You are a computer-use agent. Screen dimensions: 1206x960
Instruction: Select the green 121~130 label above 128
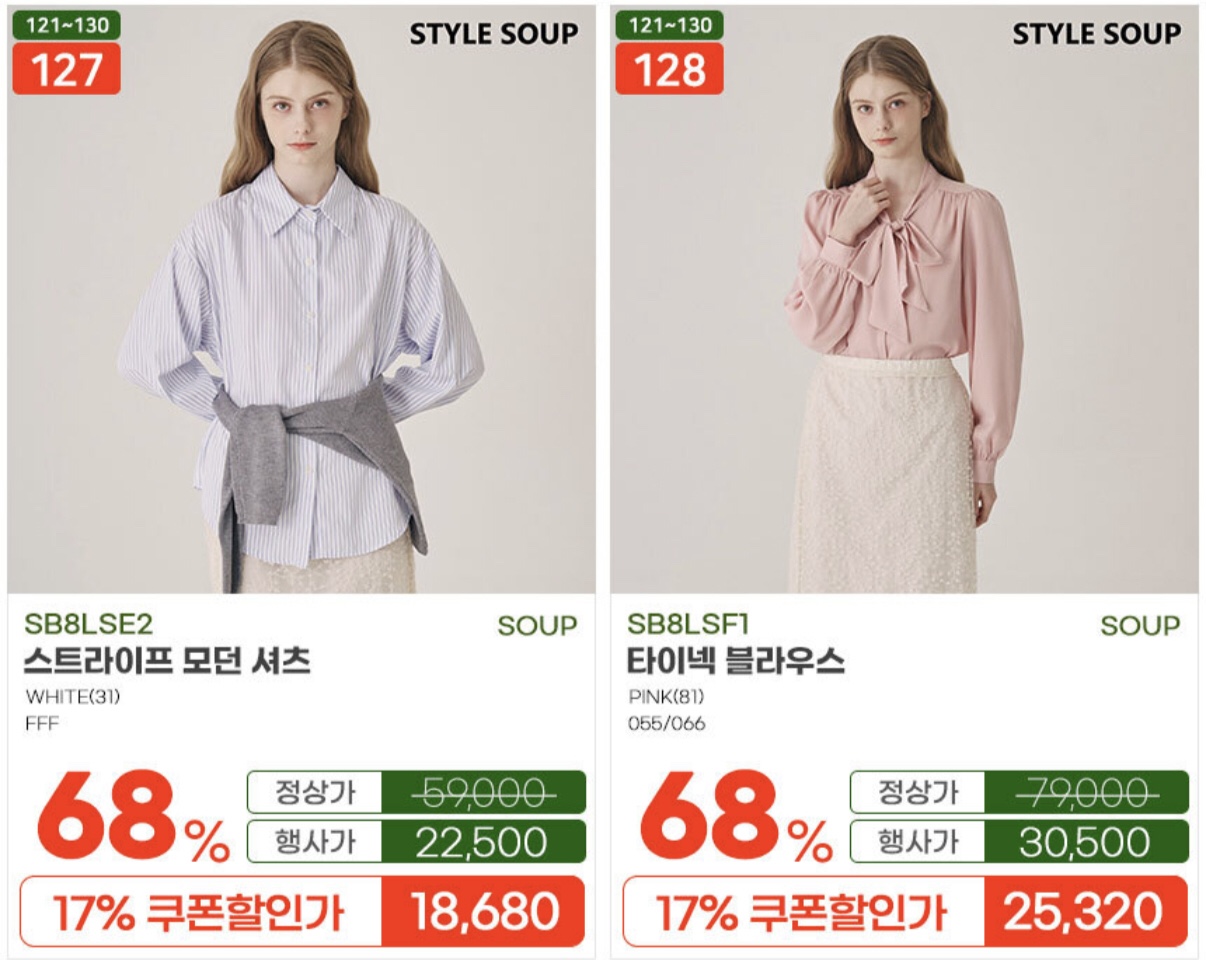tap(669, 25)
